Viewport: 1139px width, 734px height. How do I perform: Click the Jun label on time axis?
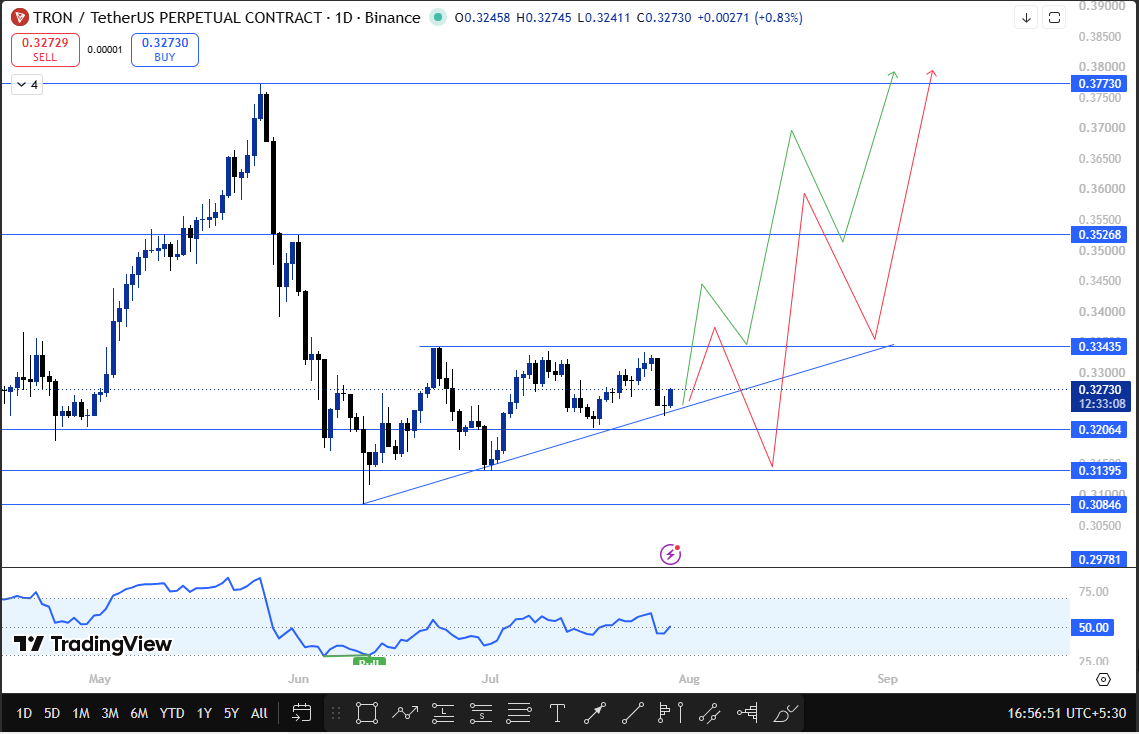click(299, 679)
